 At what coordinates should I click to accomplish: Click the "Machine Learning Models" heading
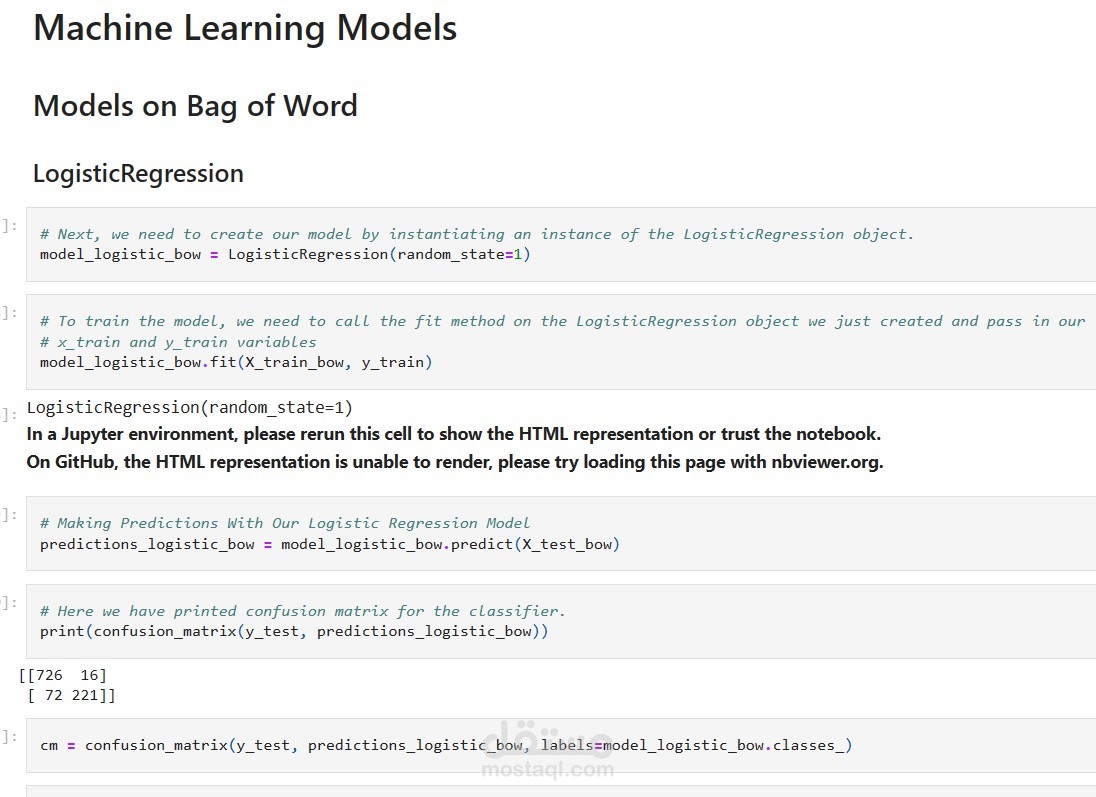pos(245,28)
